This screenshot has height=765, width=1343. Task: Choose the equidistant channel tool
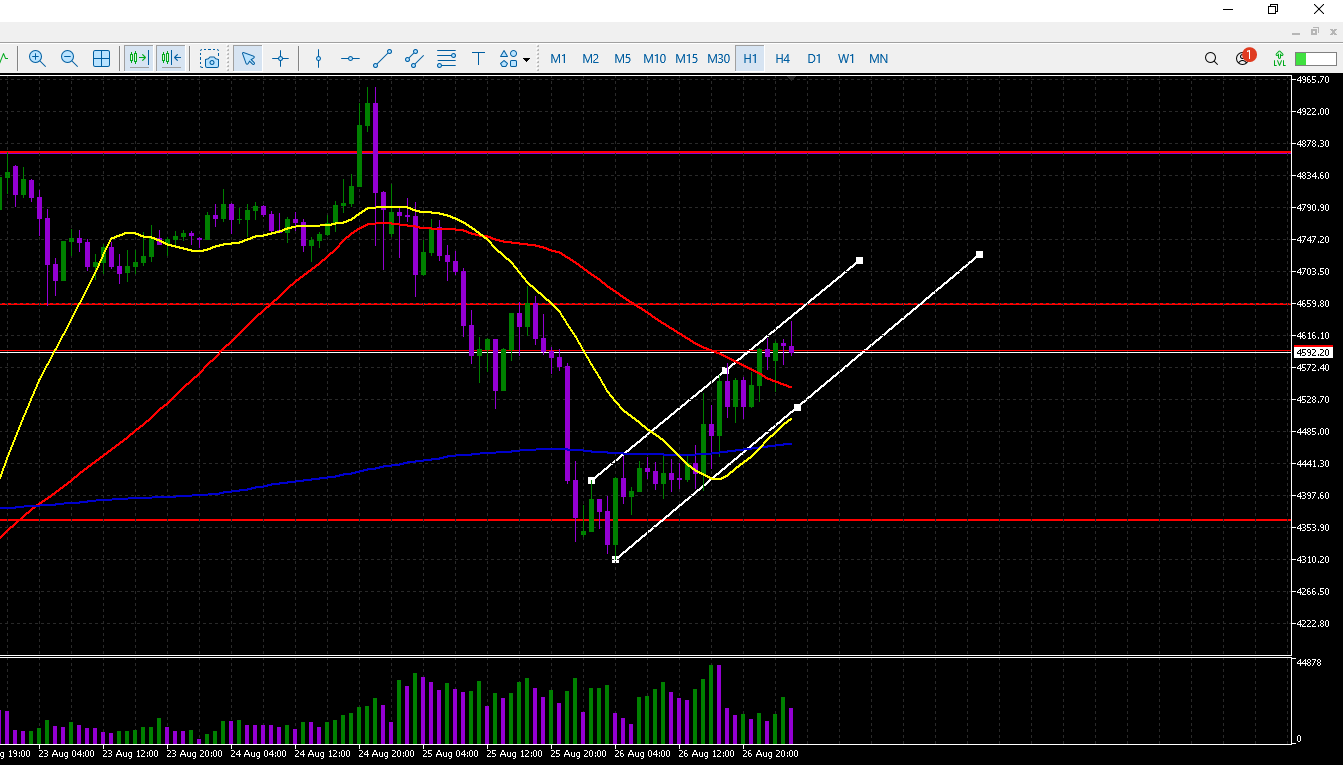[x=414, y=59]
